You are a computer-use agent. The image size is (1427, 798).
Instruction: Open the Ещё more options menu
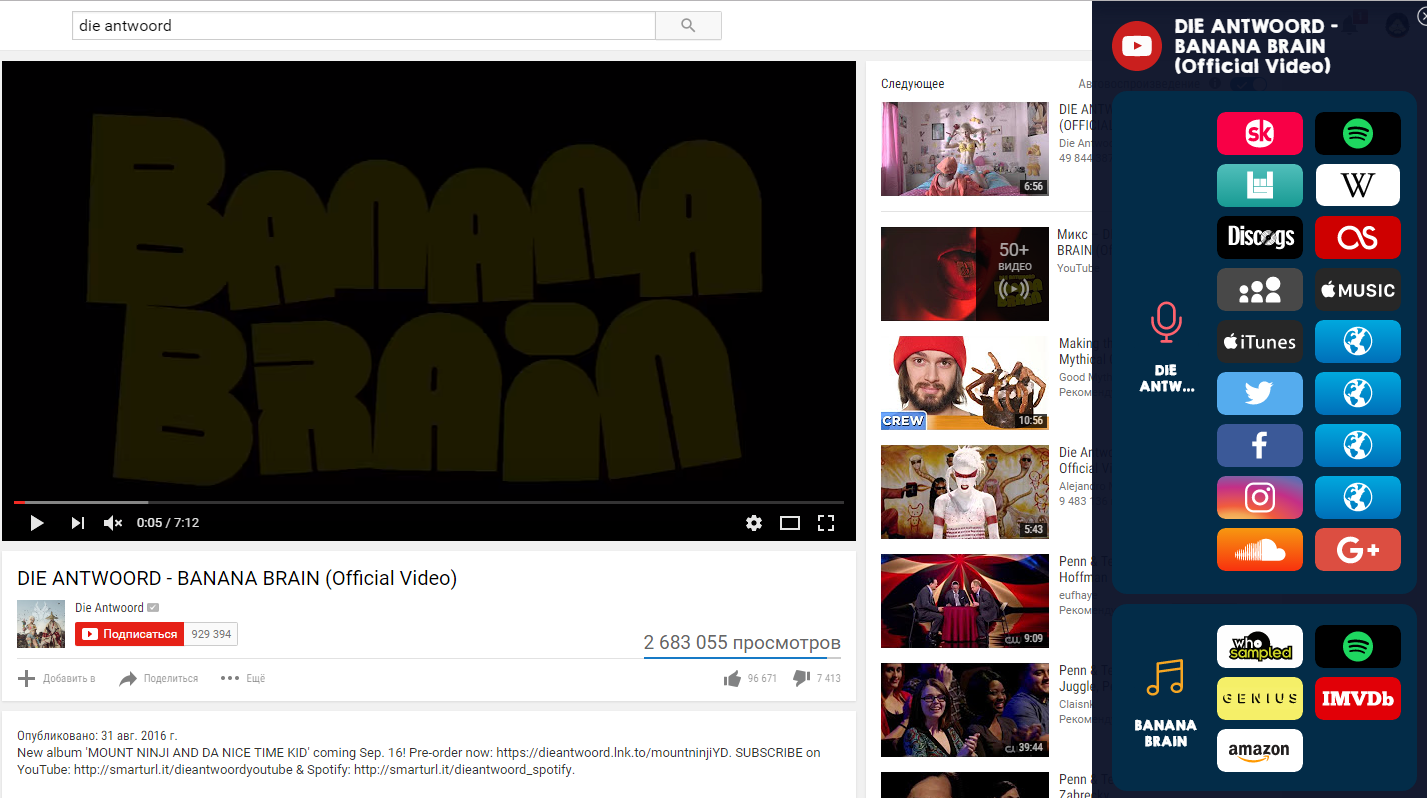coord(243,678)
